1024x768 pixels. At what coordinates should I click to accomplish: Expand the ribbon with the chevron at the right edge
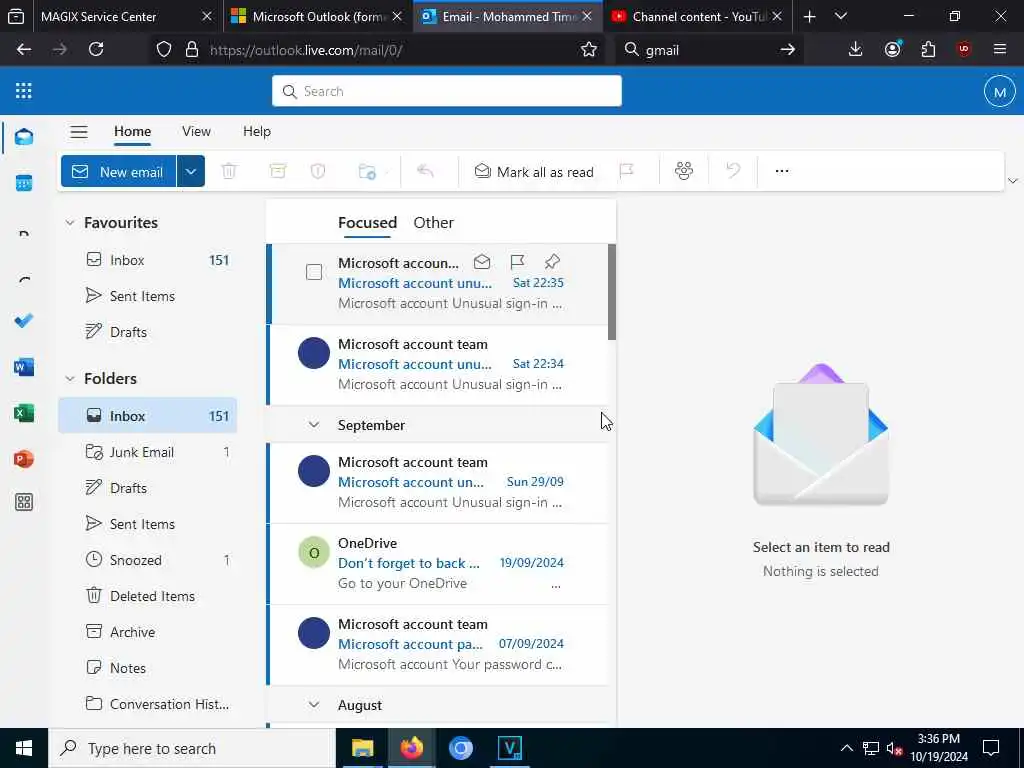pos(1012,181)
